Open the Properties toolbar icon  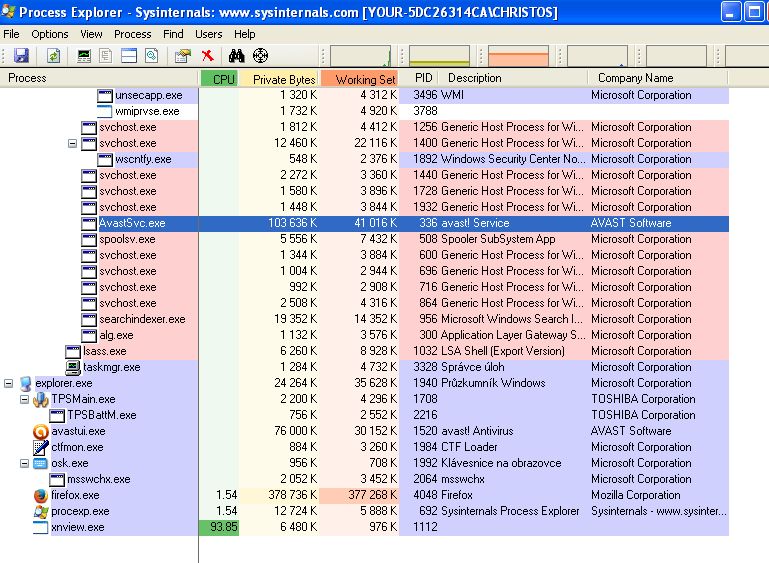point(183,55)
